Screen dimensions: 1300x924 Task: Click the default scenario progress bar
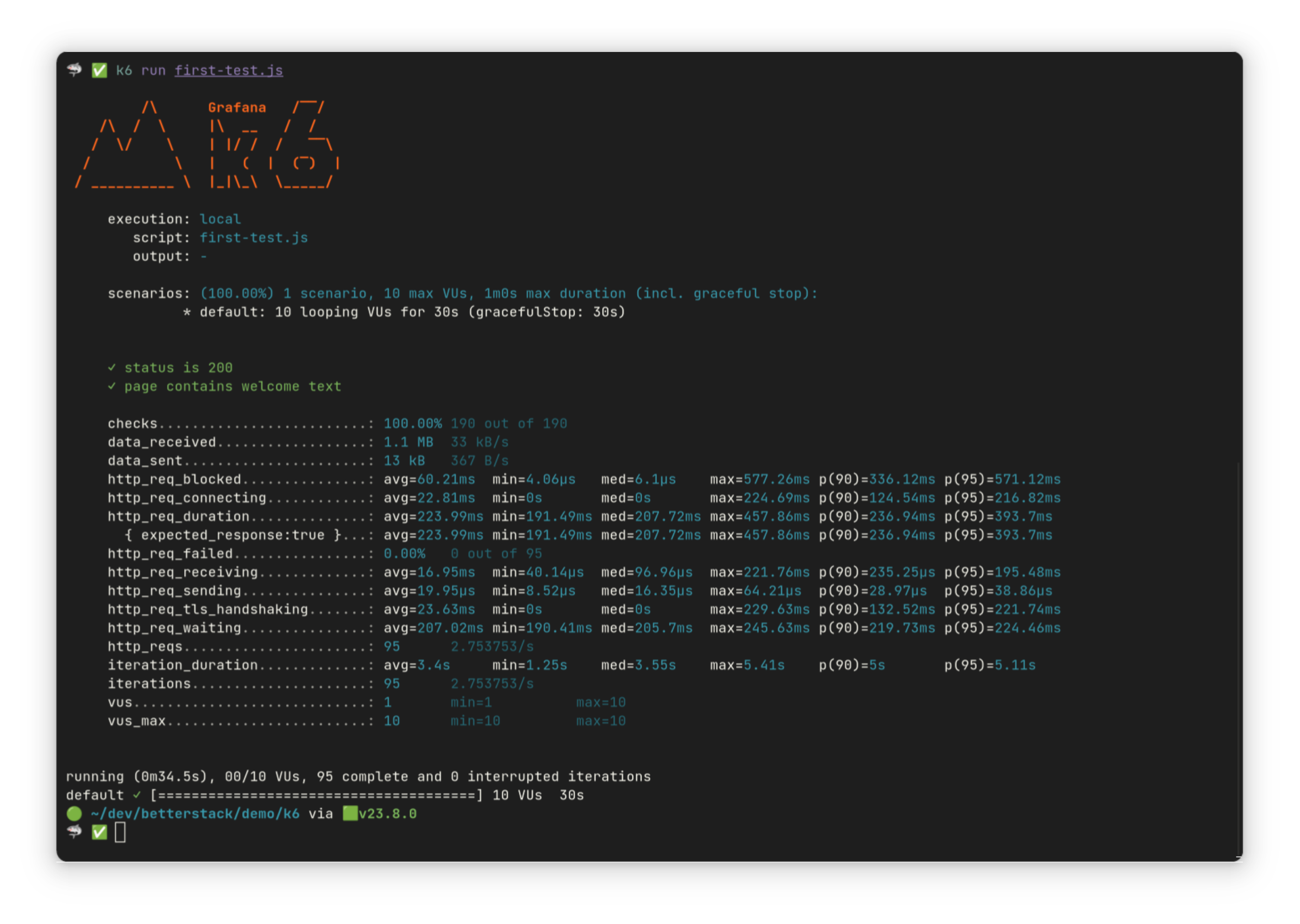click(x=317, y=795)
